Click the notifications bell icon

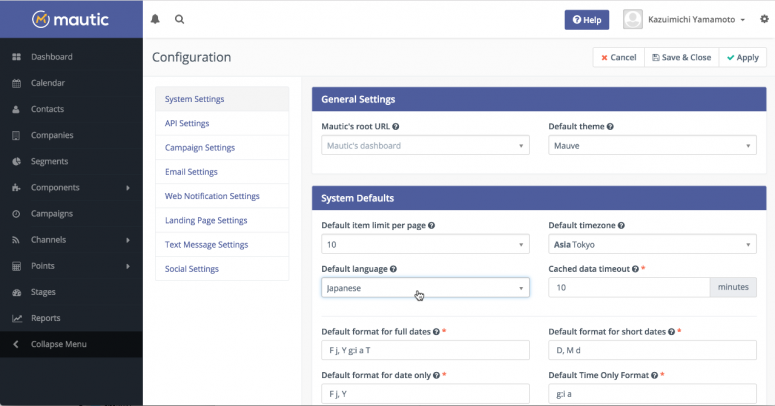point(155,19)
